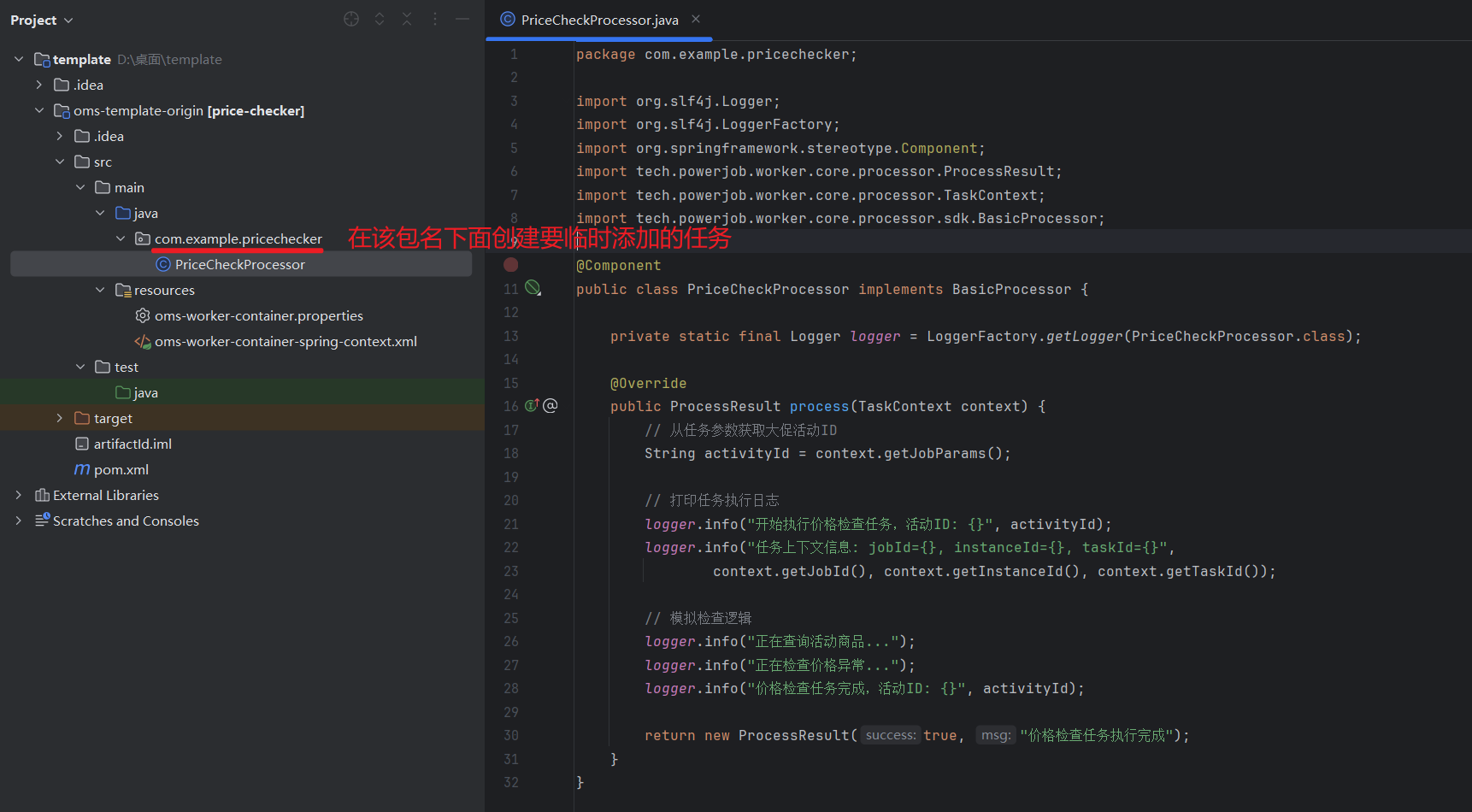1472x812 pixels.
Task: Collapse the src folder
Action: coord(60,162)
